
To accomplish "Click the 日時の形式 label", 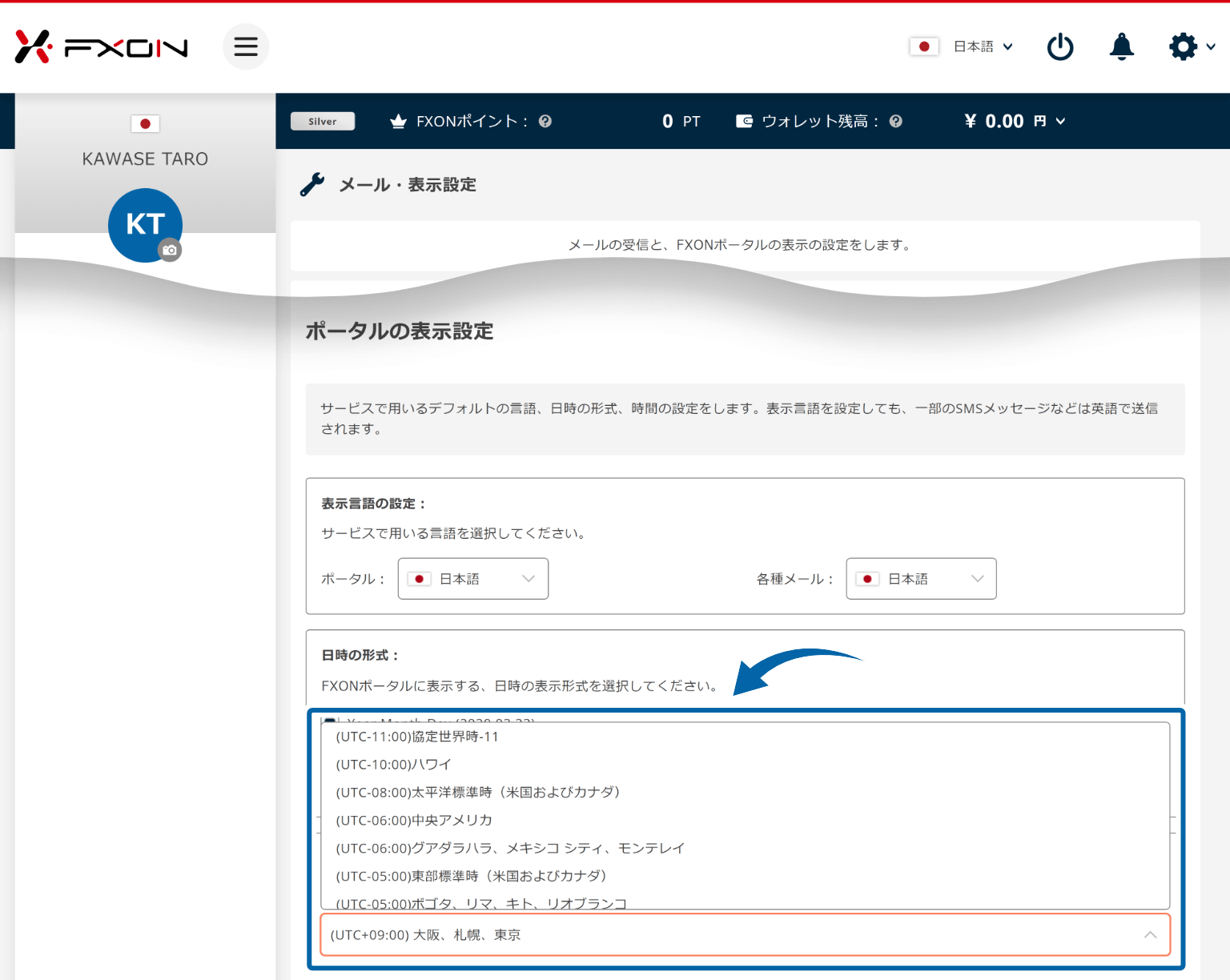I will click(360, 655).
